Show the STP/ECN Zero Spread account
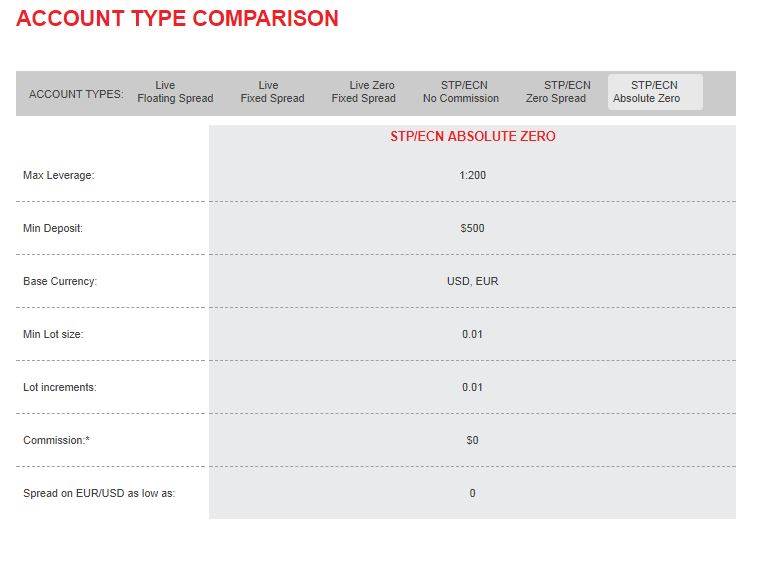Screen dimensions: 775x567 [556, 92]
